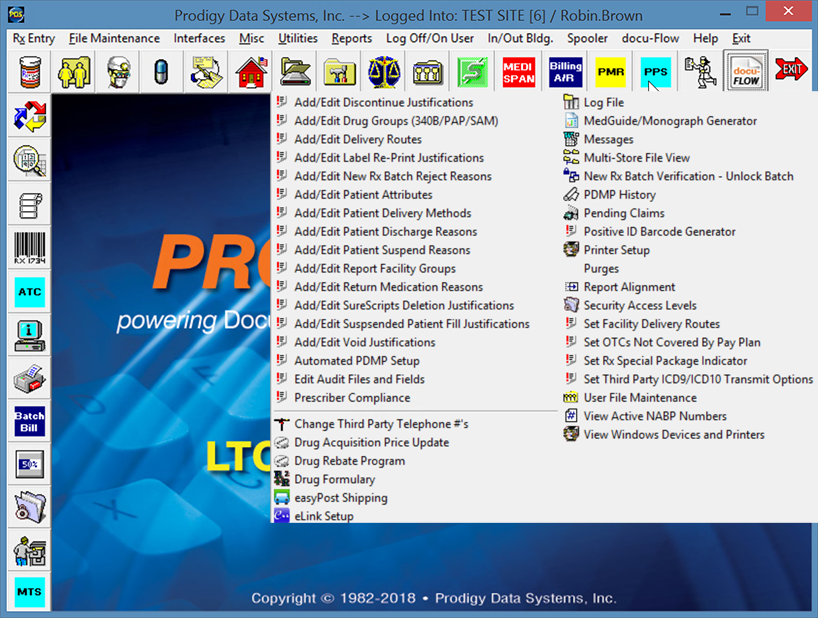Expand the Purges submenu entry
This screenshot has height=618, width=818.
tap(601, 269)
